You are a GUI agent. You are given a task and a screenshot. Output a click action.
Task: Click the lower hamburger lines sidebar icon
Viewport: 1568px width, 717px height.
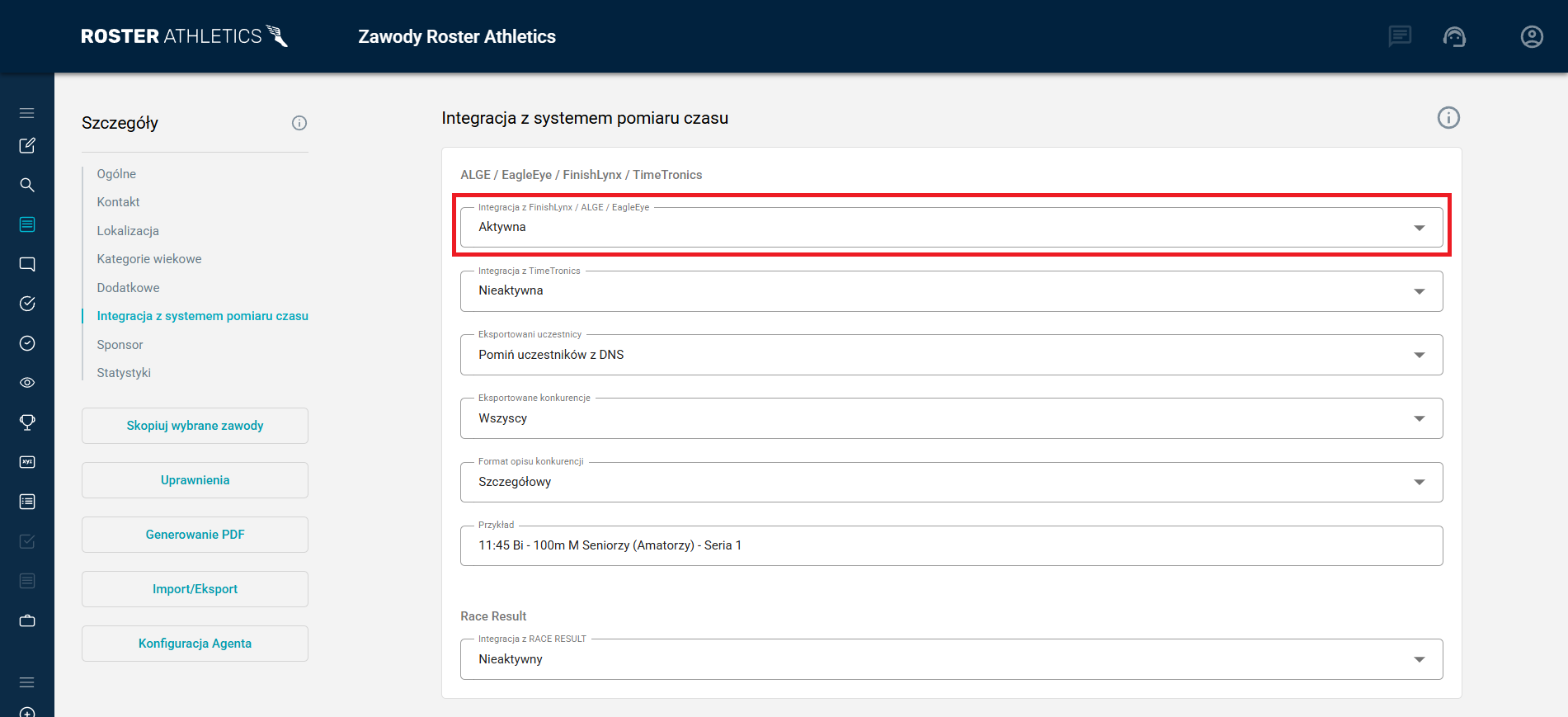pos(27,682)
